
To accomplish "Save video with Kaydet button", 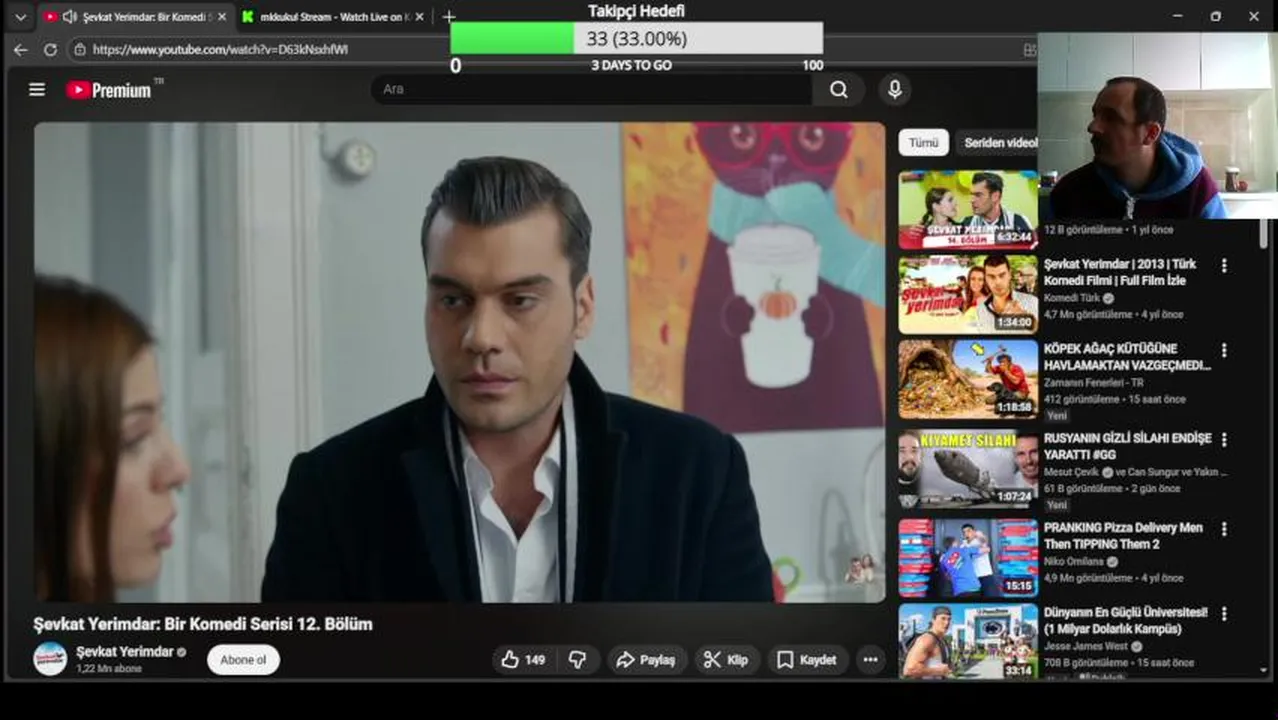I will 807,660.
